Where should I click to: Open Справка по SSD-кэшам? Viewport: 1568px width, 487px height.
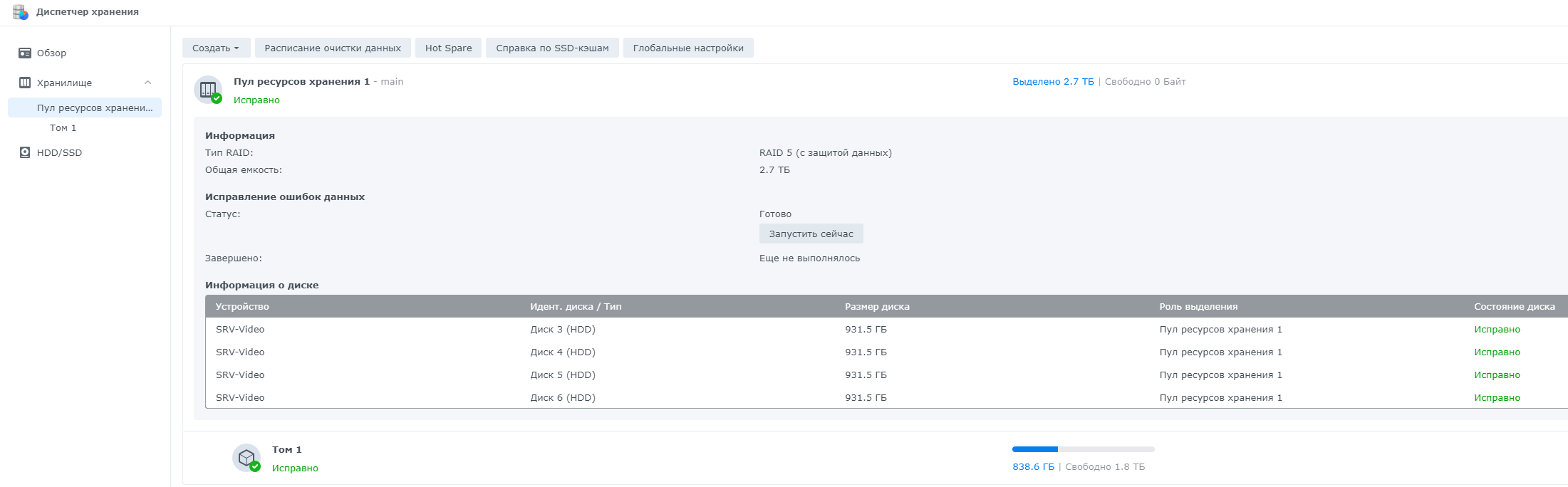(552, 48)
